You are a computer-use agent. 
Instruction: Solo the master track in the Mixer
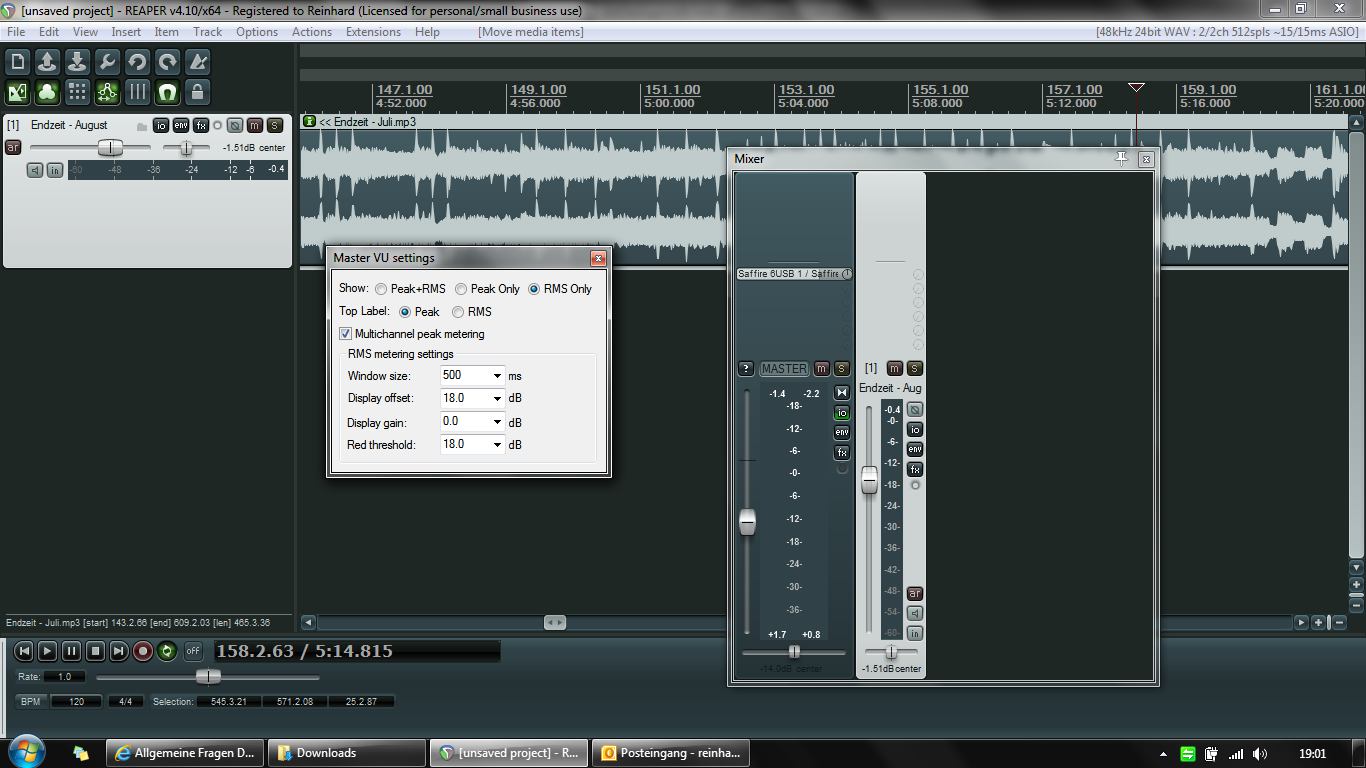tap(842, 369)
